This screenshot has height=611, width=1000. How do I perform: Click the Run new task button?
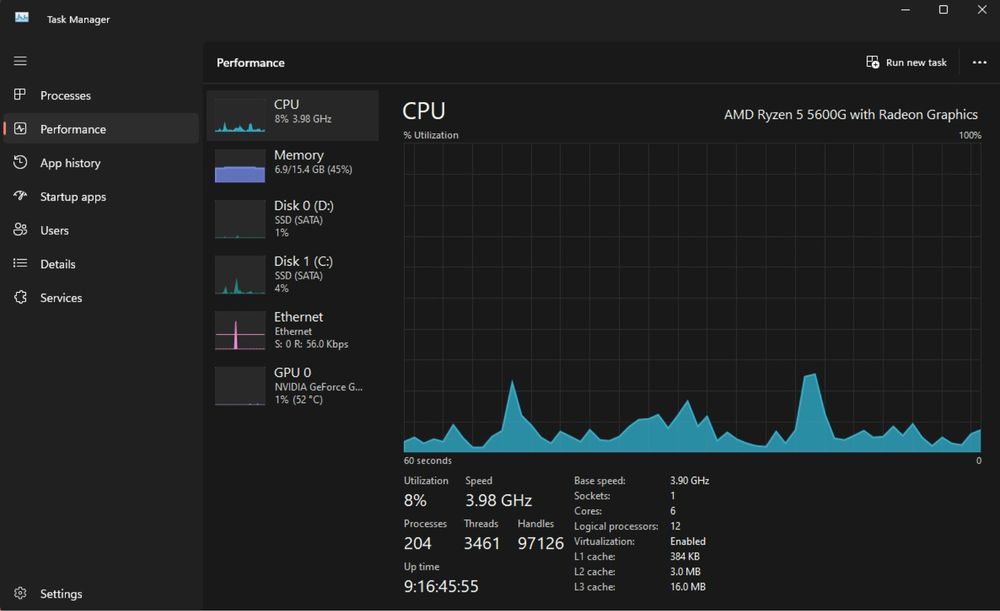point(906,63)
